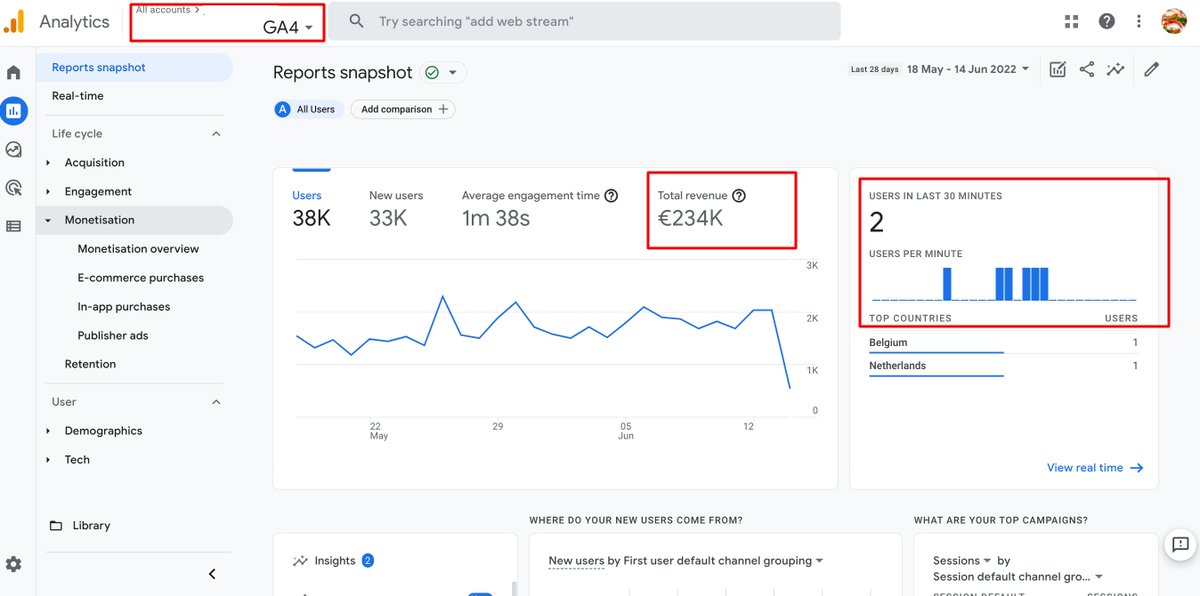Collapse the Life cycle section
Image resolution: width=1200 pixels, height=596 pixels.
pos(216,133)
